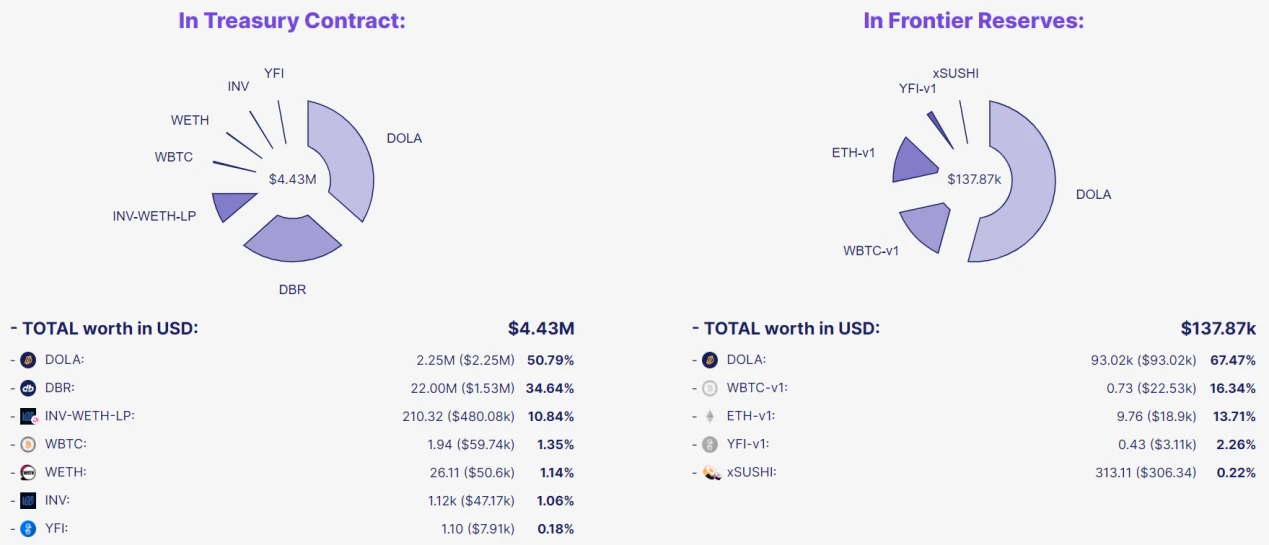Click the DOLA token icon in Treasury list

28,360
